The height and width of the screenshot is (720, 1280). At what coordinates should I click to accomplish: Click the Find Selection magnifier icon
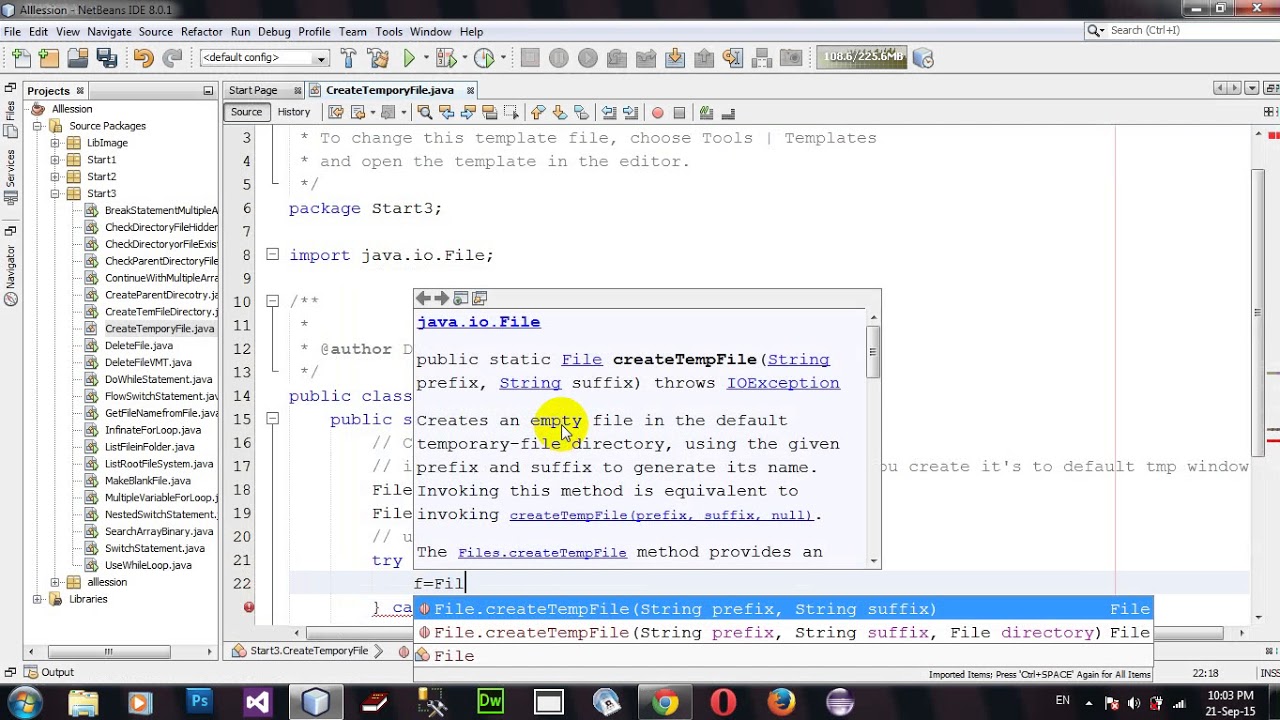coord(425,112)
